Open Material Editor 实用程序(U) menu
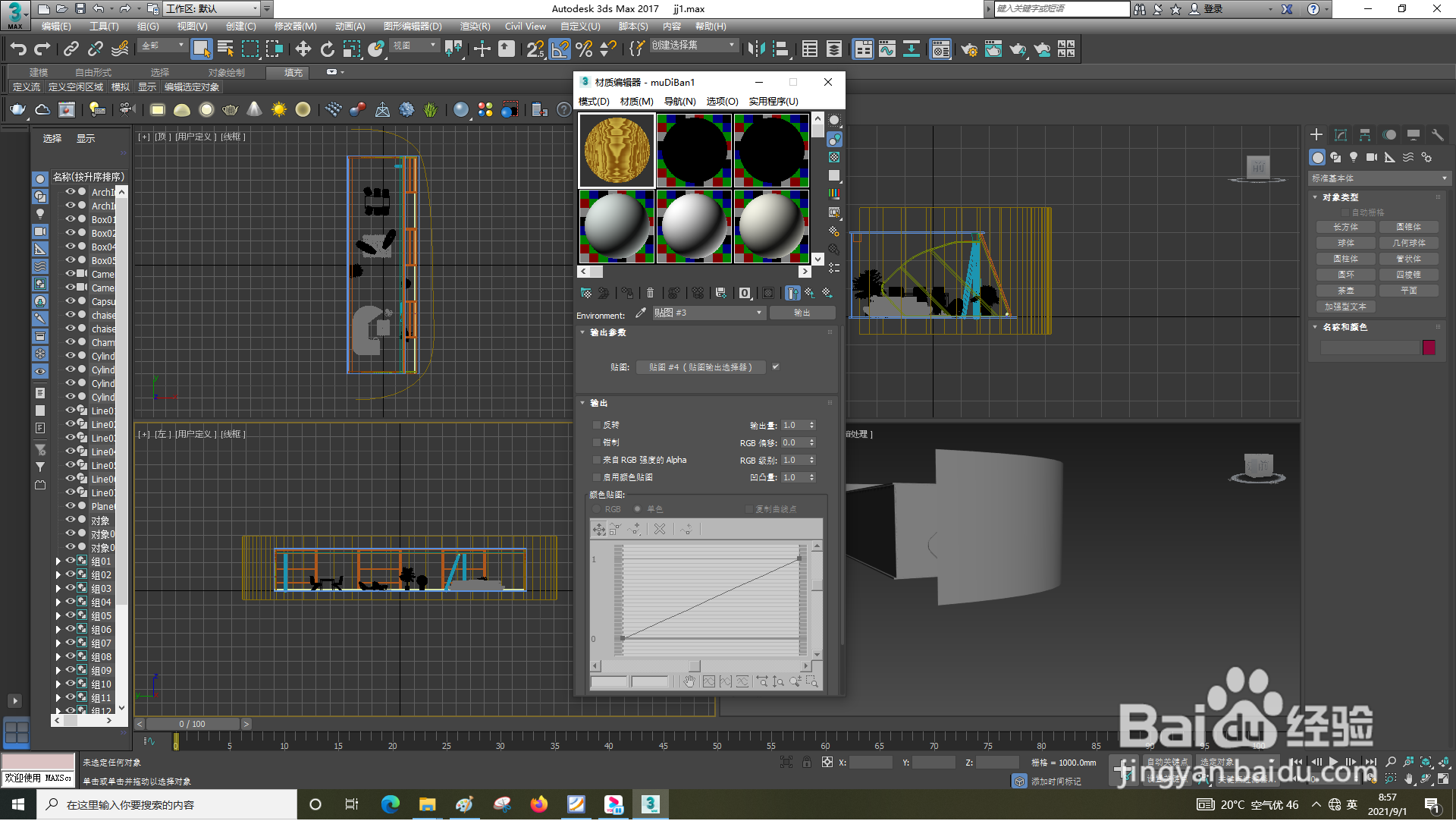This screenshot has width=1456, height=821. (x=773, y=102)
